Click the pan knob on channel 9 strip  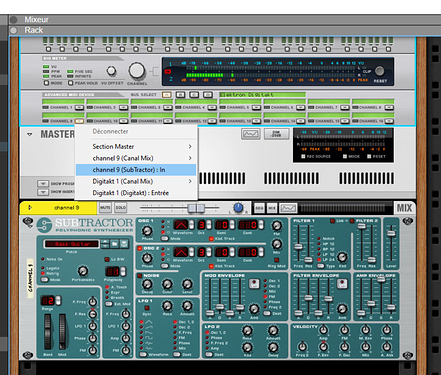coord(238,208)
